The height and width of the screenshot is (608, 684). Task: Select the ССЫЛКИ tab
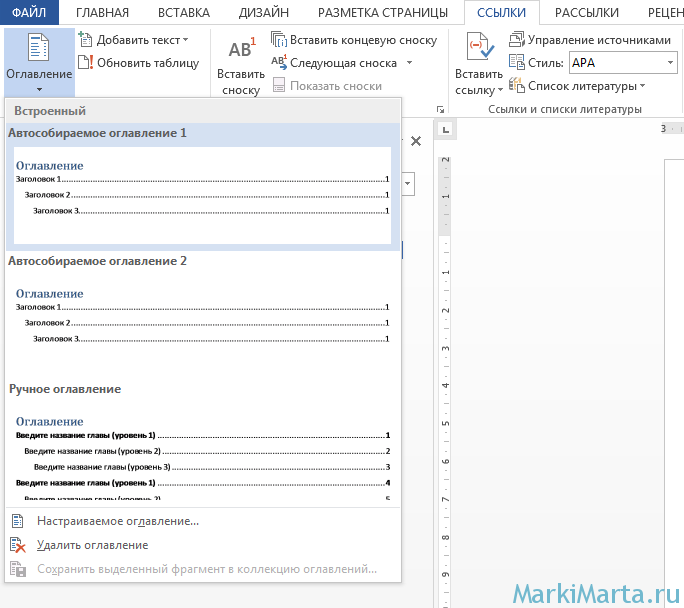pos(501,13)
